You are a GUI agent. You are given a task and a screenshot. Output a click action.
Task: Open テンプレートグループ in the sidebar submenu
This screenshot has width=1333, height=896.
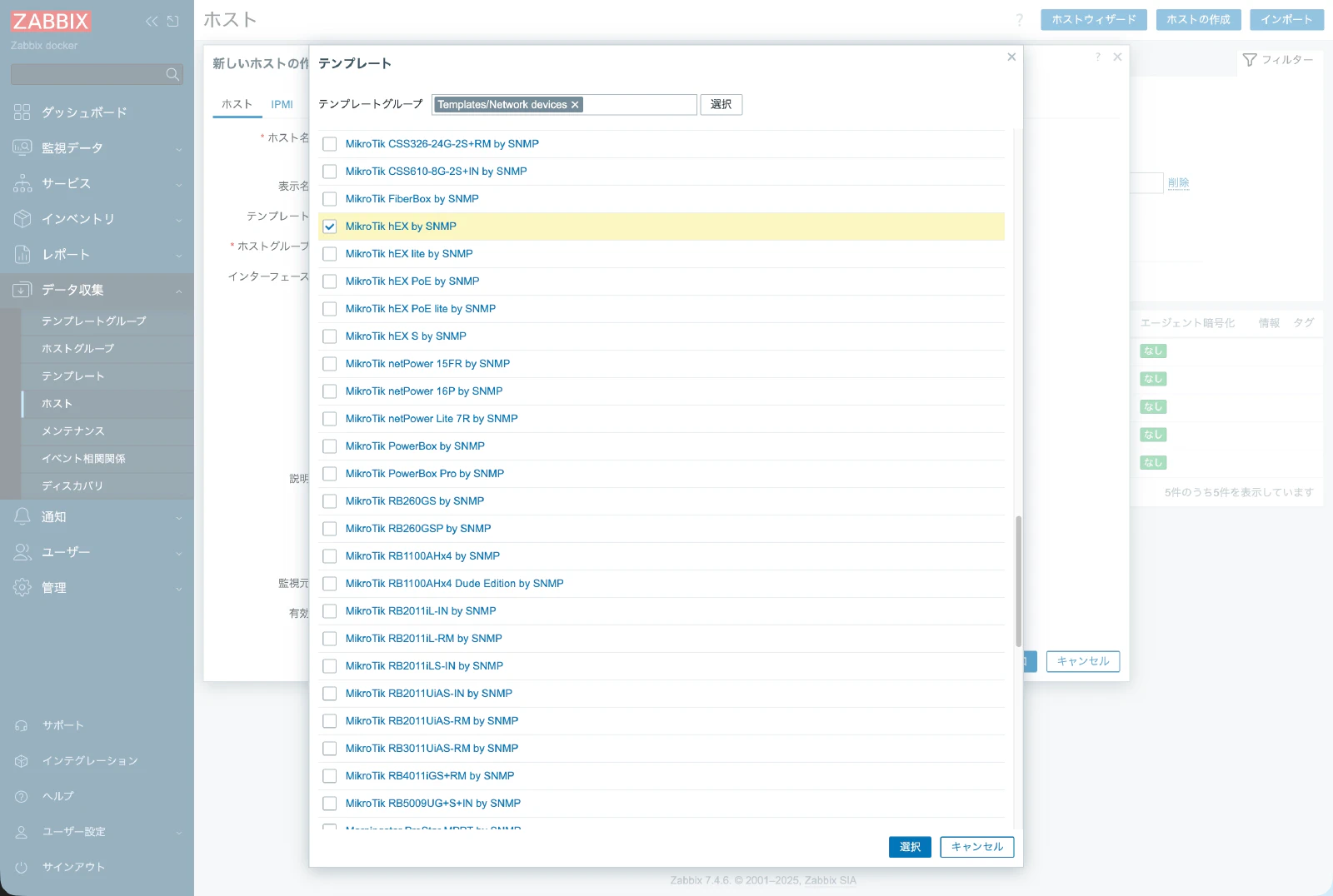(93, 321)
